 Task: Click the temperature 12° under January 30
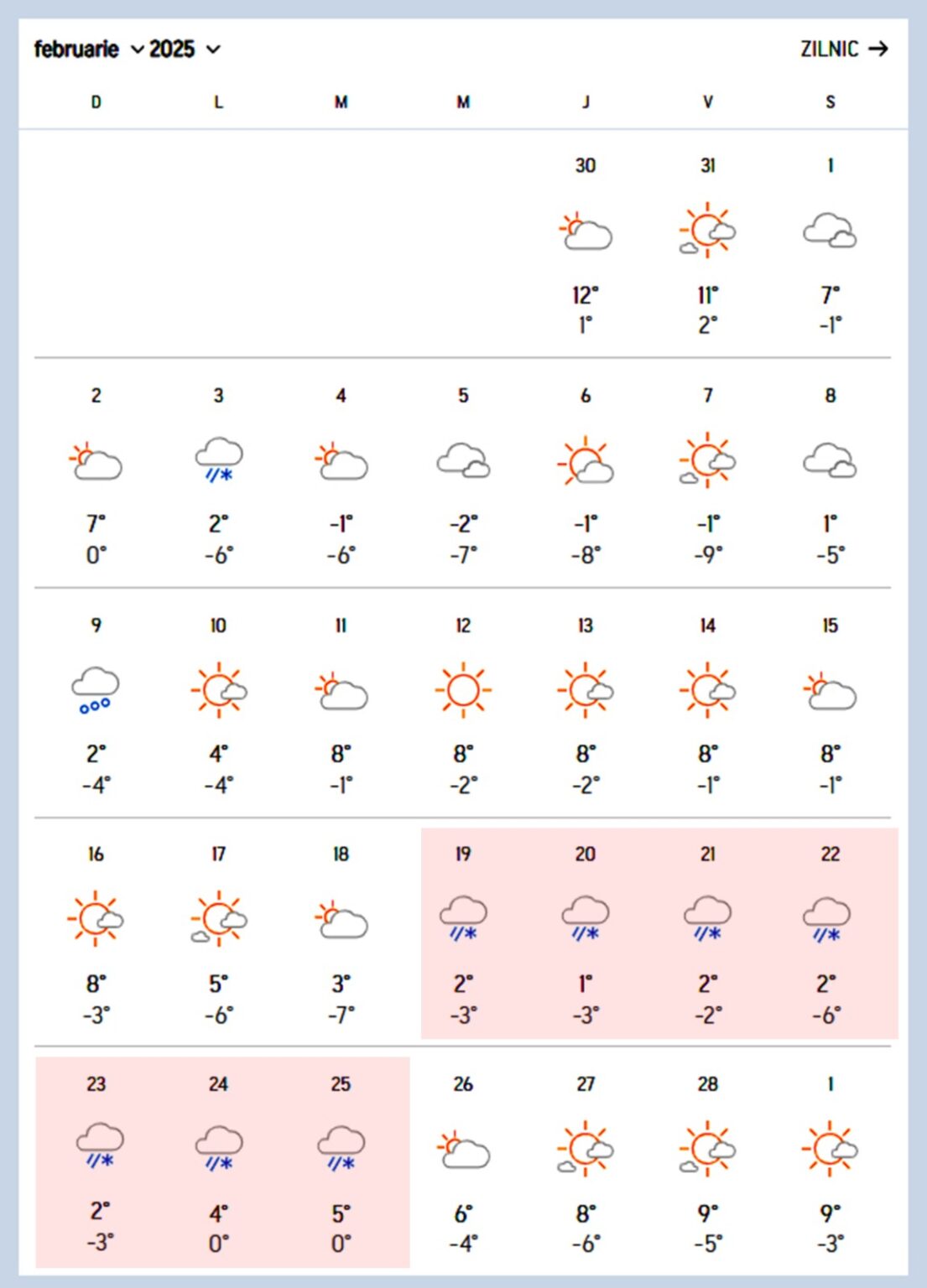pyautogui.click(x=585, y=293)
